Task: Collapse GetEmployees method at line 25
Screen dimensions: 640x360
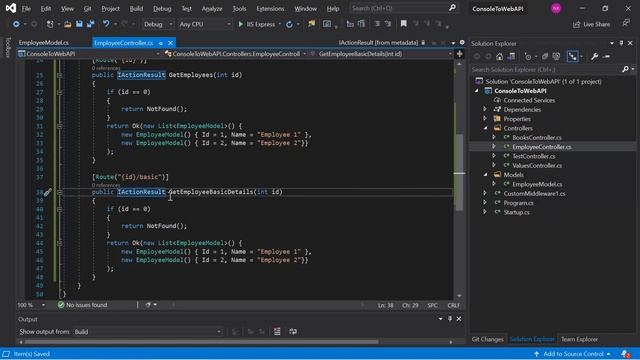Action: click(60, 75)
